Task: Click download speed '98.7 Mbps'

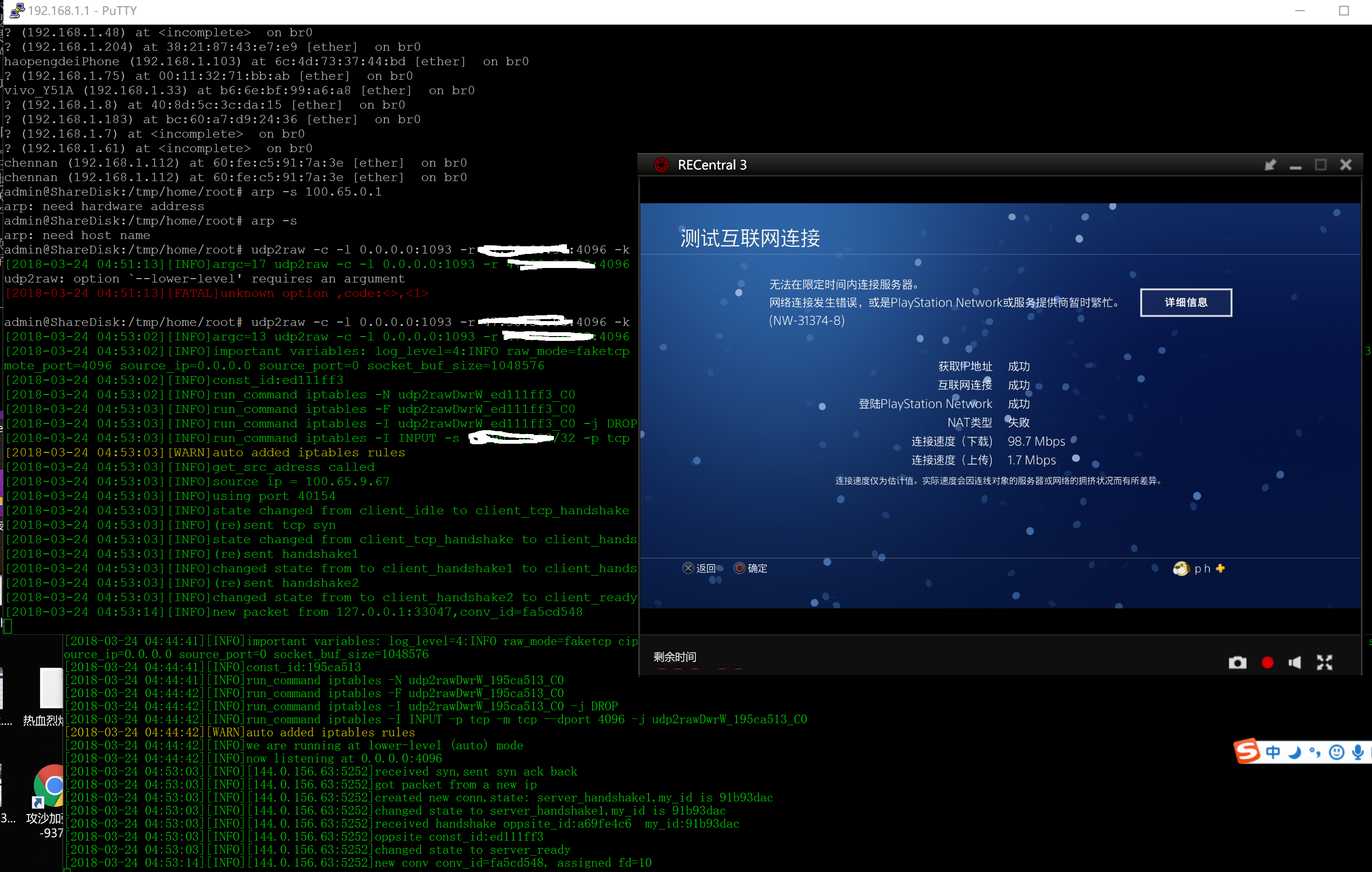Action: 1036,441
